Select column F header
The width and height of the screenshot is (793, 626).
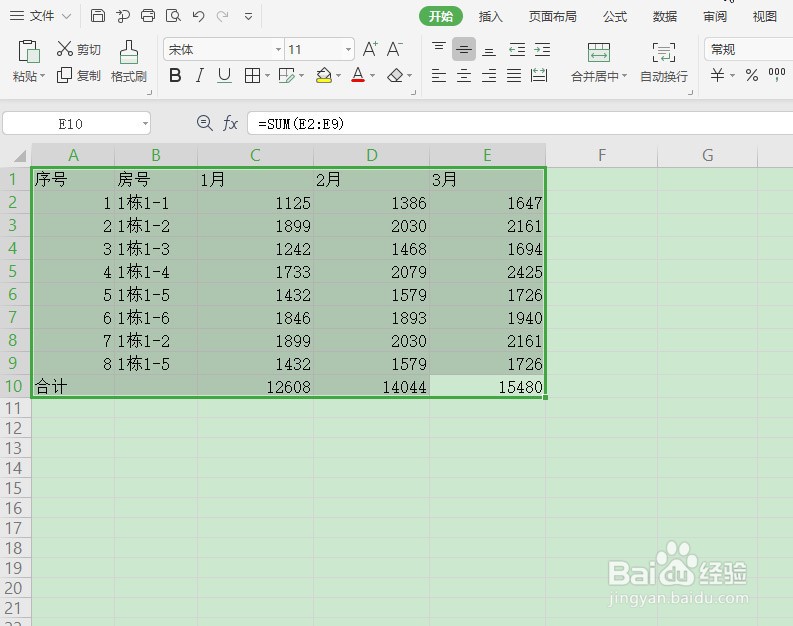point(602,155)
